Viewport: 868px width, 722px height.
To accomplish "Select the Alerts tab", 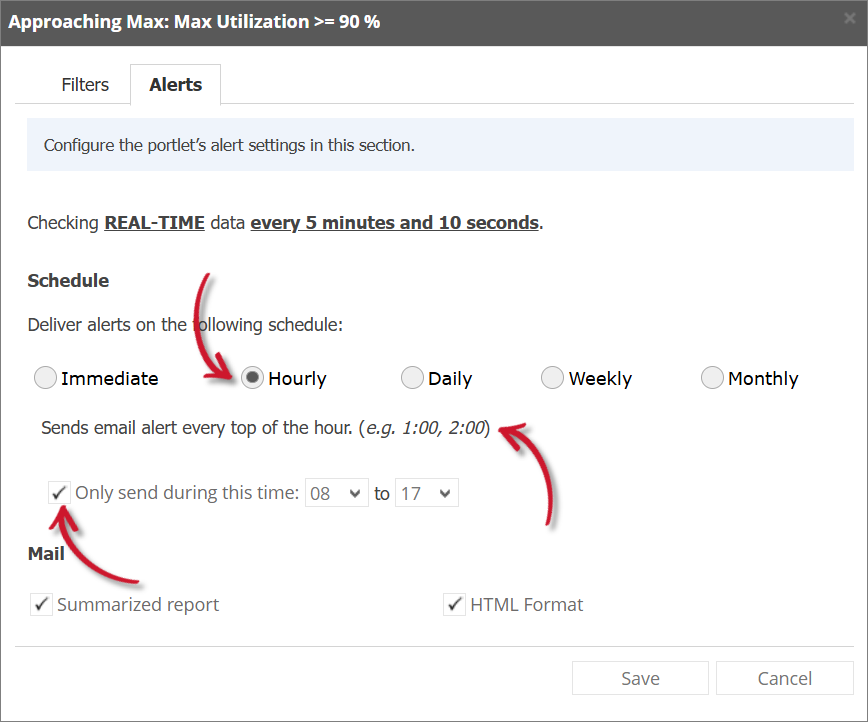I will (175, 85).
